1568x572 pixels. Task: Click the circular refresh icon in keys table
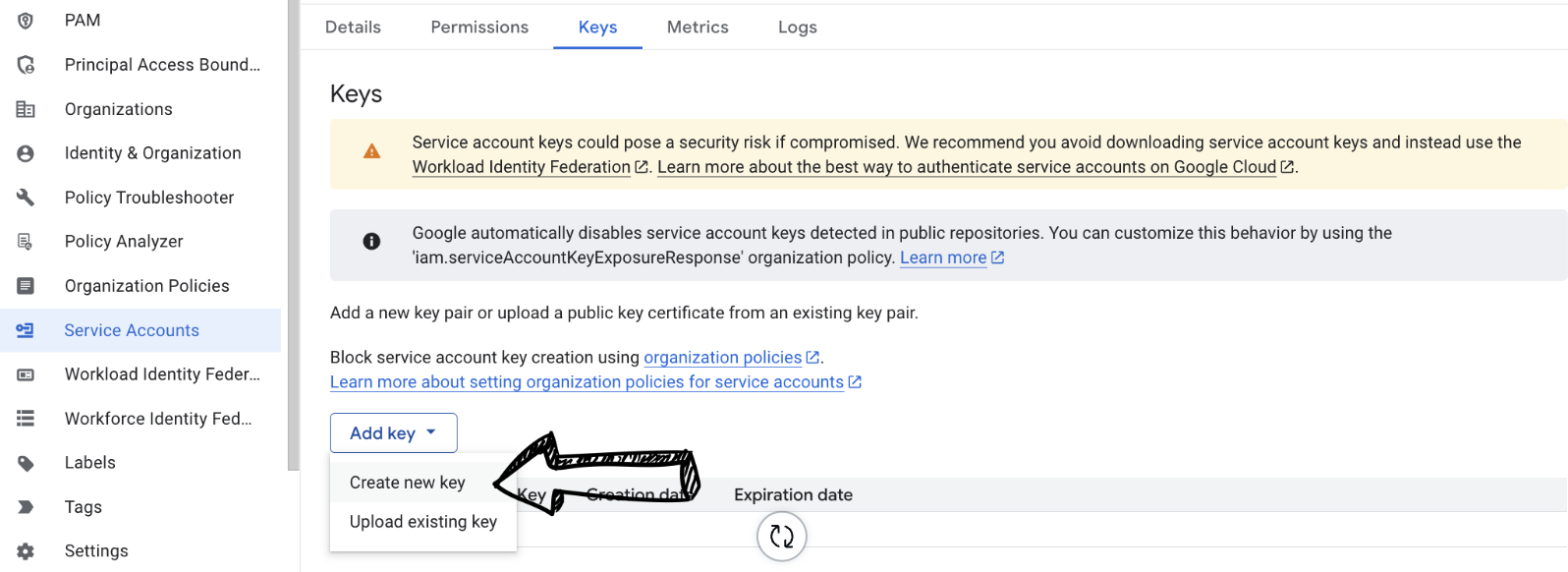pyautogui.click(x=781, y=537)
